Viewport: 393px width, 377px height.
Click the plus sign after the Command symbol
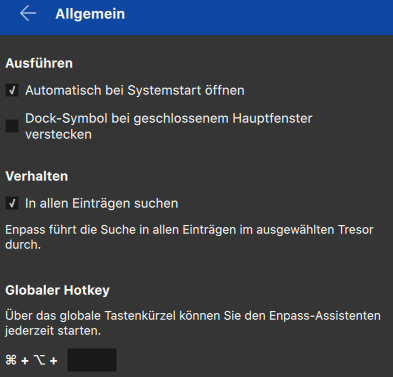tap(25, 361)
